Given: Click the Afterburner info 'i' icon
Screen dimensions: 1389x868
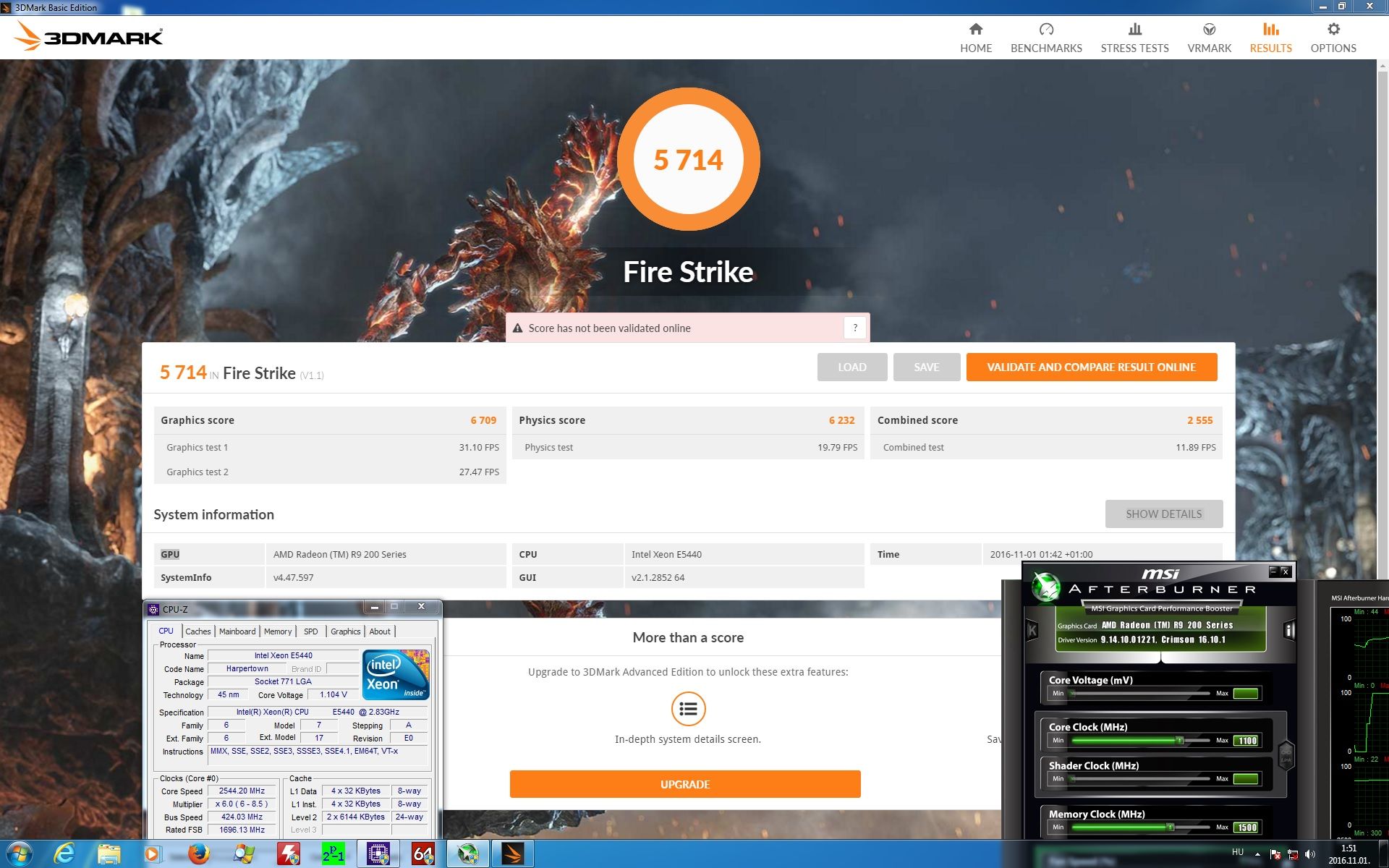Looking at the screenshot, I should coord(1288,631).
